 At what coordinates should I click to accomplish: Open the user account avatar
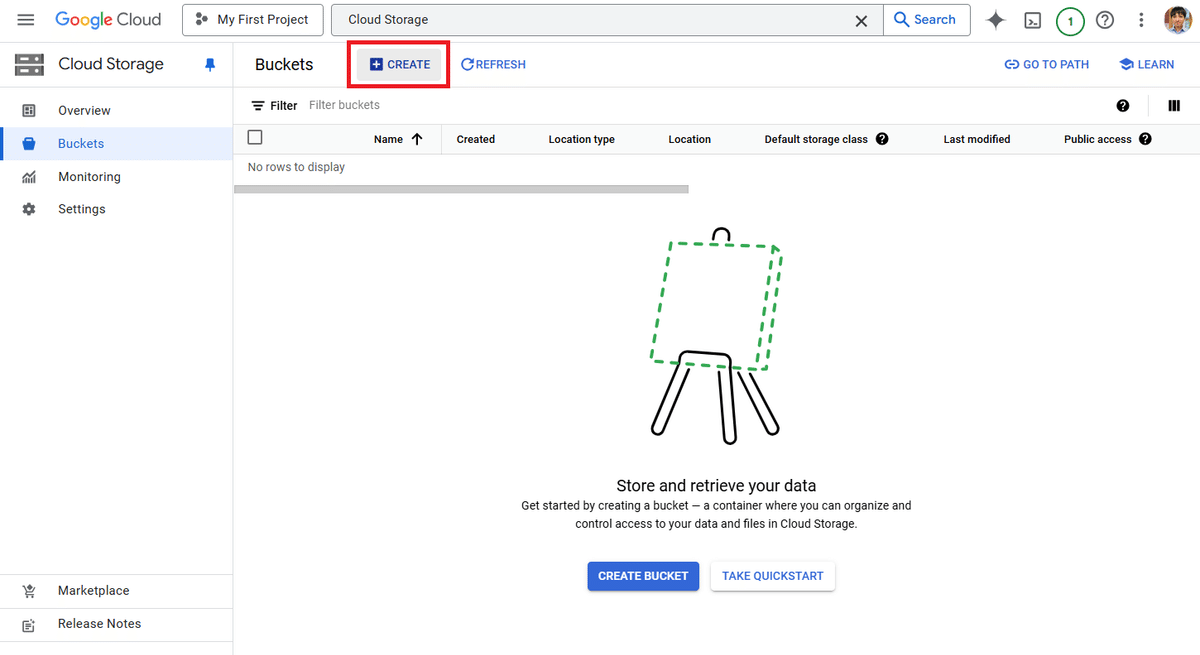pos(1178,20)
